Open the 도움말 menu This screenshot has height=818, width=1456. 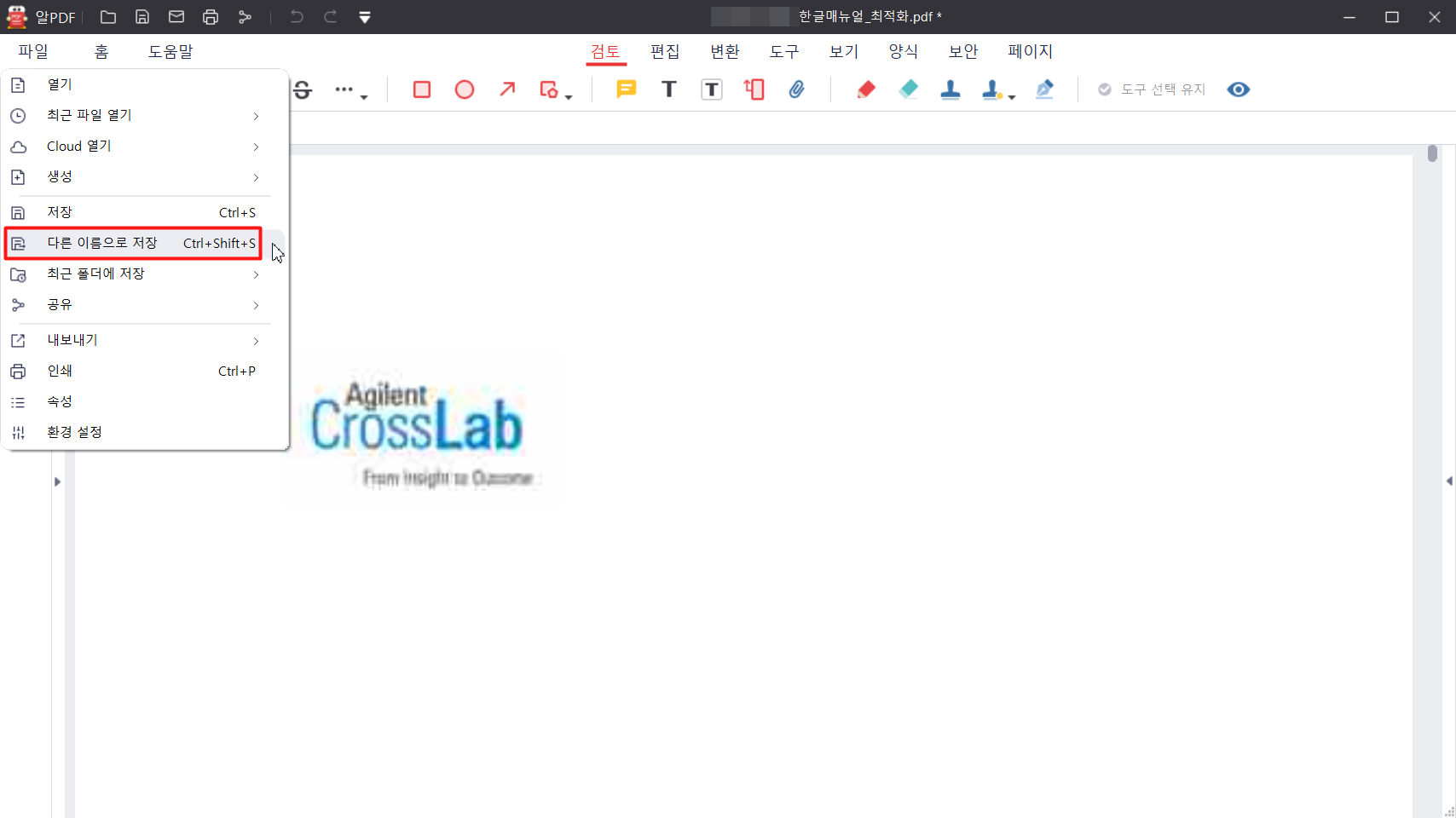[170, 51]
